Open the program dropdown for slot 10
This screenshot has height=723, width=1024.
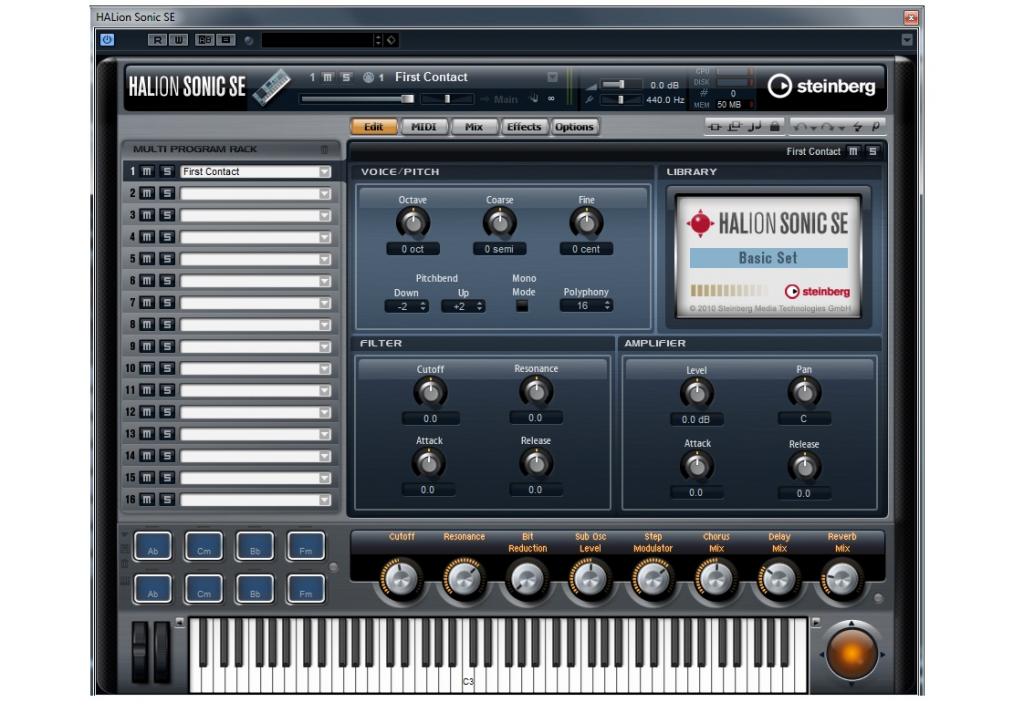[325, 369]
